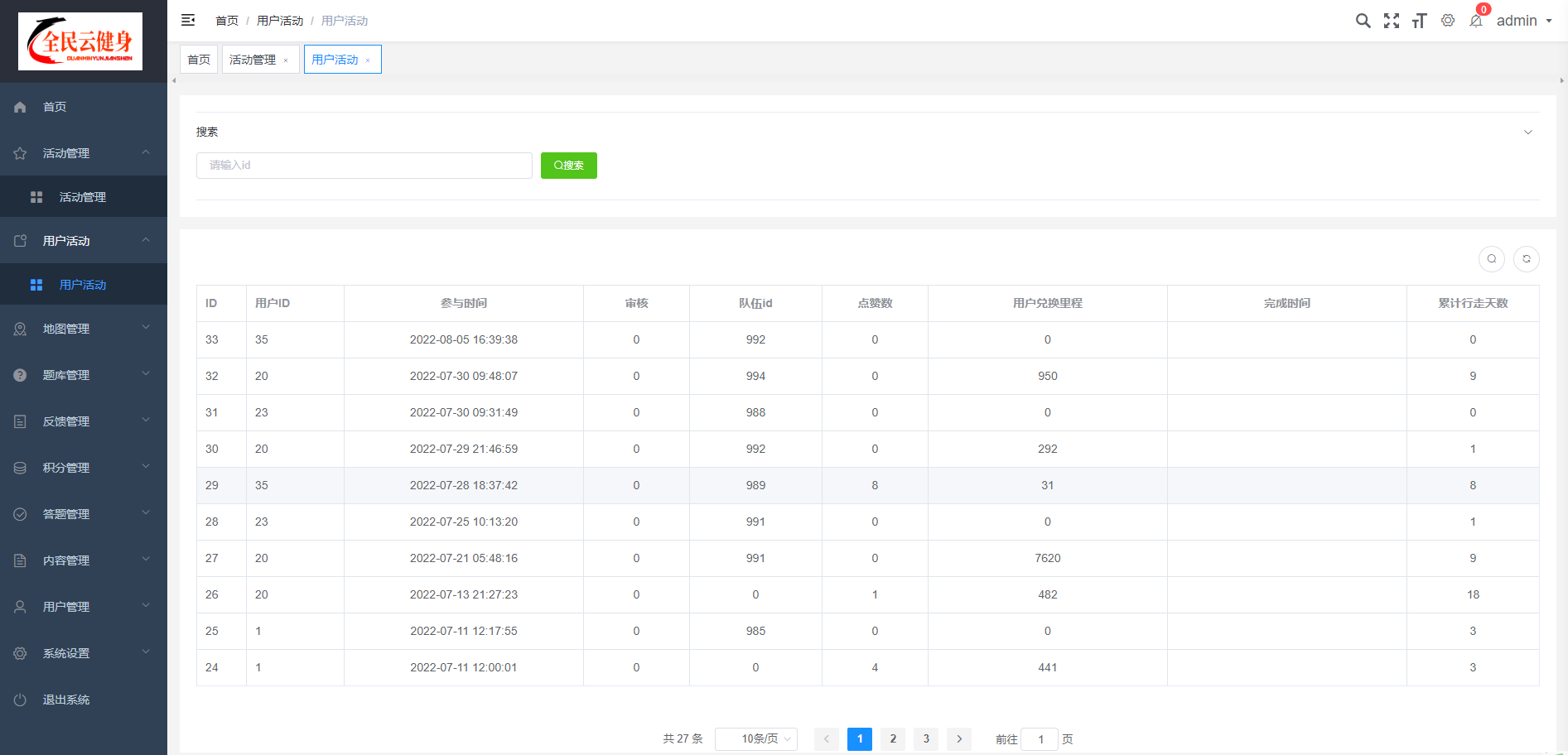This screenshot has height=755, width=1568.
Task: Open the header search magnifier icon
Action: (1363, 21)
